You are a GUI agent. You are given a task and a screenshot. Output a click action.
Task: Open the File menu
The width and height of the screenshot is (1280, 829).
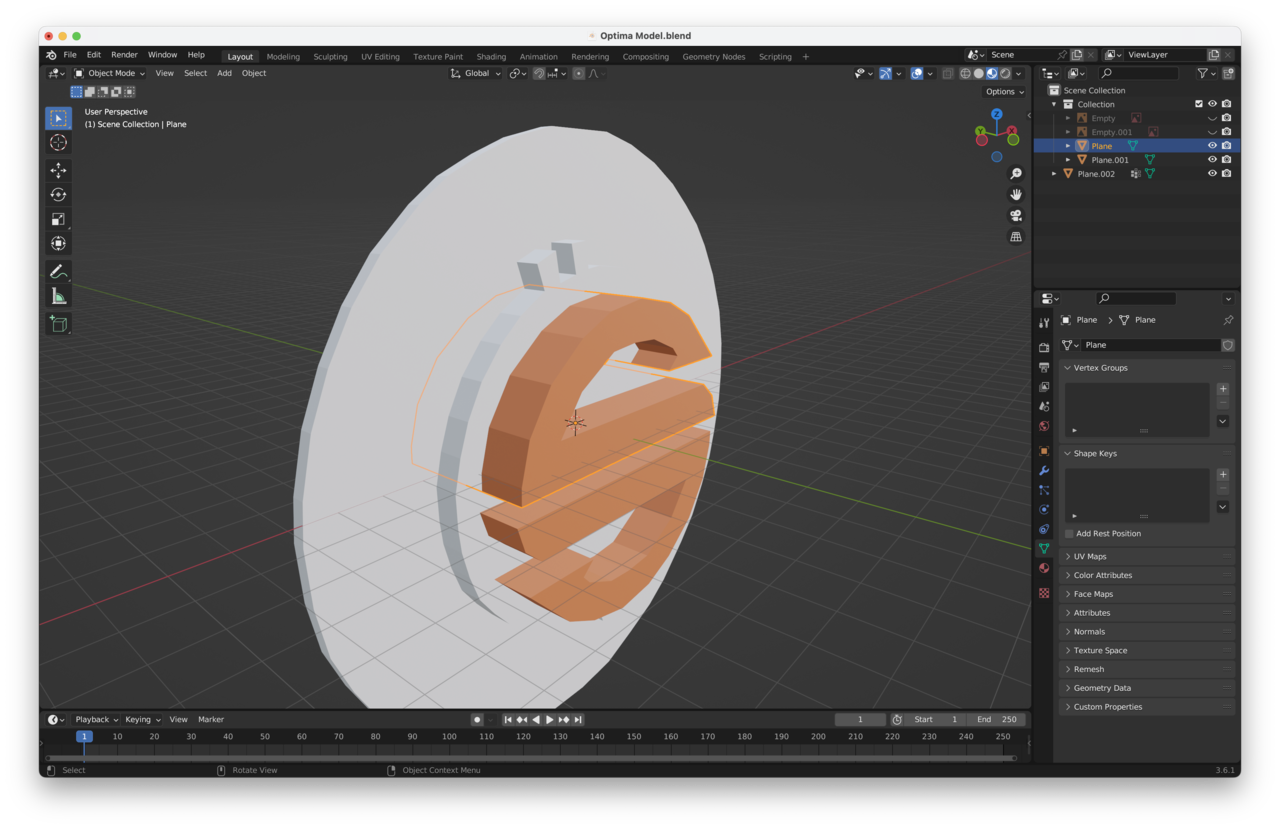(x=70, y=55)
